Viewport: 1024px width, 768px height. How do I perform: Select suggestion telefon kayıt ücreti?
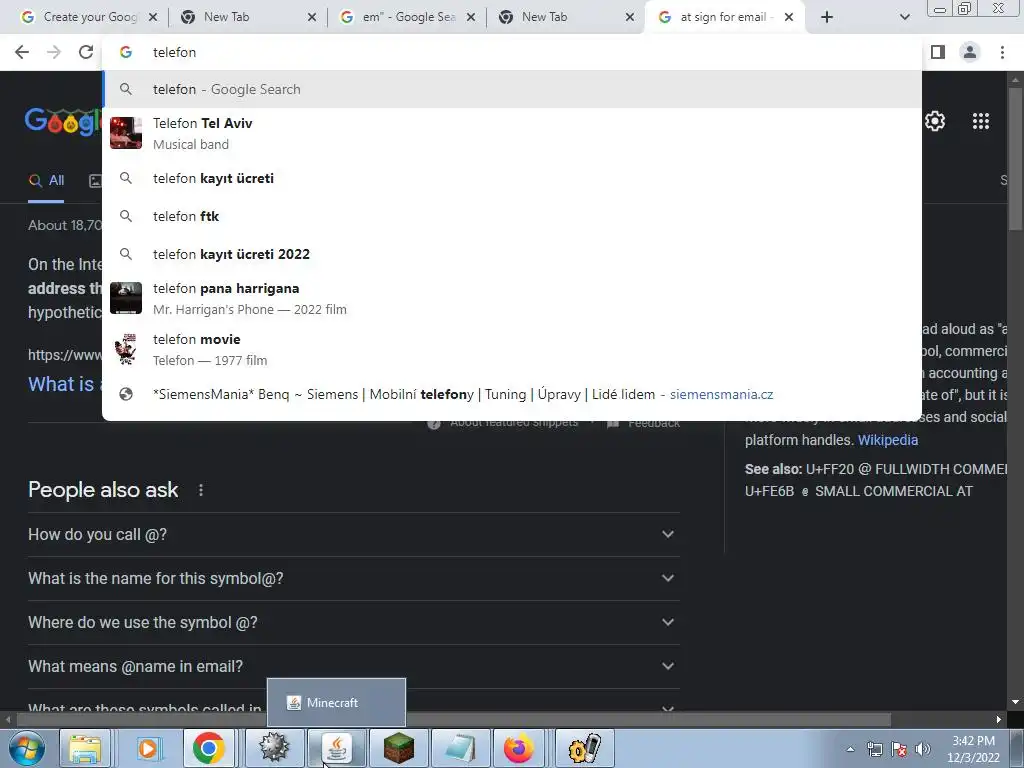(512, 178)
